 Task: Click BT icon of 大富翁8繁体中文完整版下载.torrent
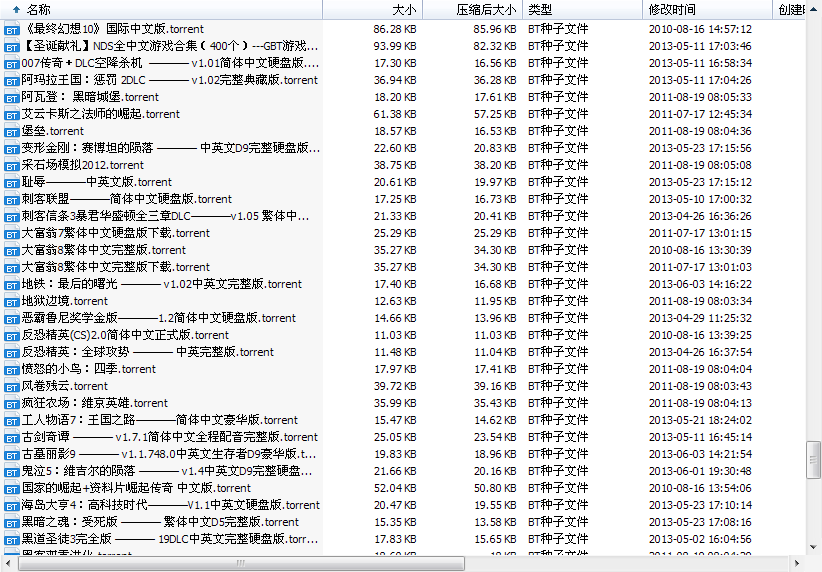click(12, 268)
